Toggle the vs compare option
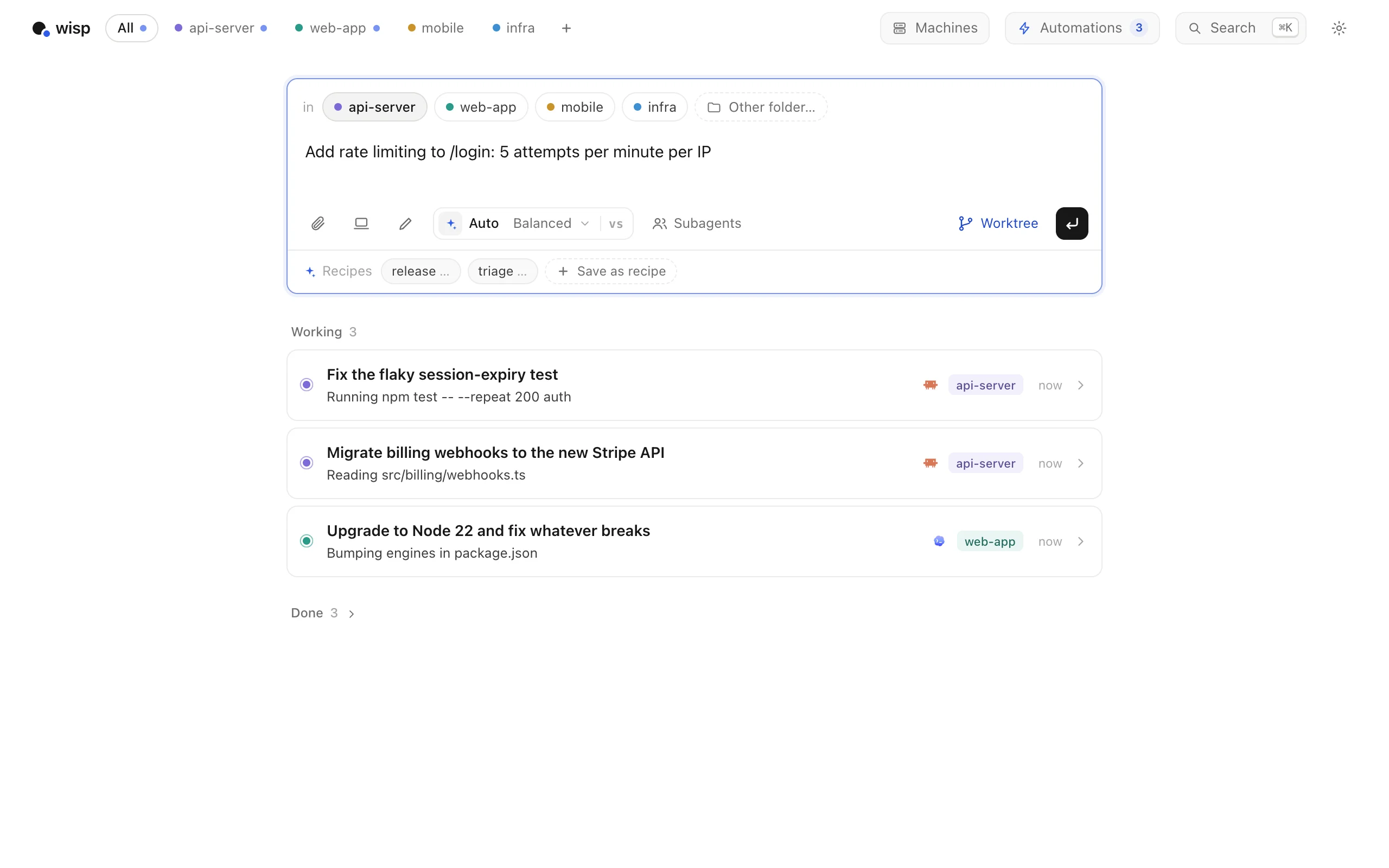1389x868 pixels. 615,224
